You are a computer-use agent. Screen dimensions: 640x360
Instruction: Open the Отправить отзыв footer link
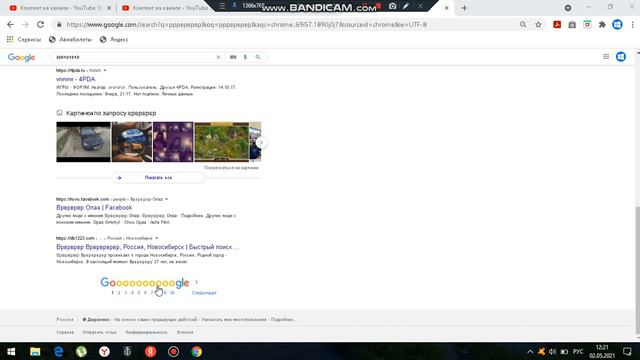pos(99,332)
